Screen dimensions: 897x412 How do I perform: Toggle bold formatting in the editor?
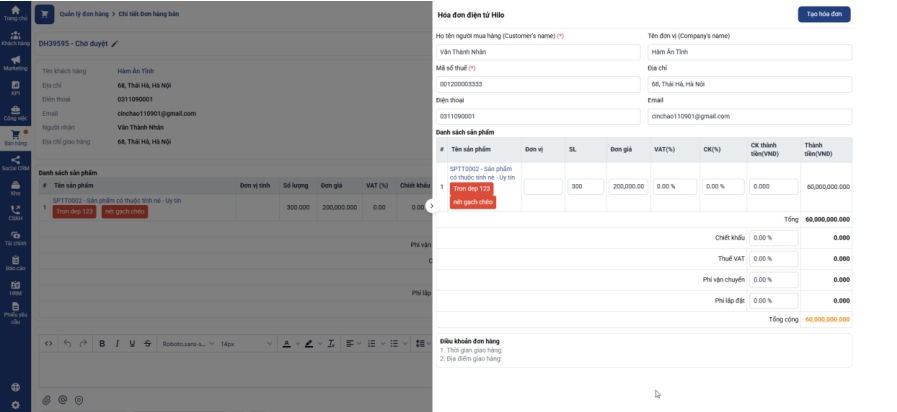coord(101,343)
